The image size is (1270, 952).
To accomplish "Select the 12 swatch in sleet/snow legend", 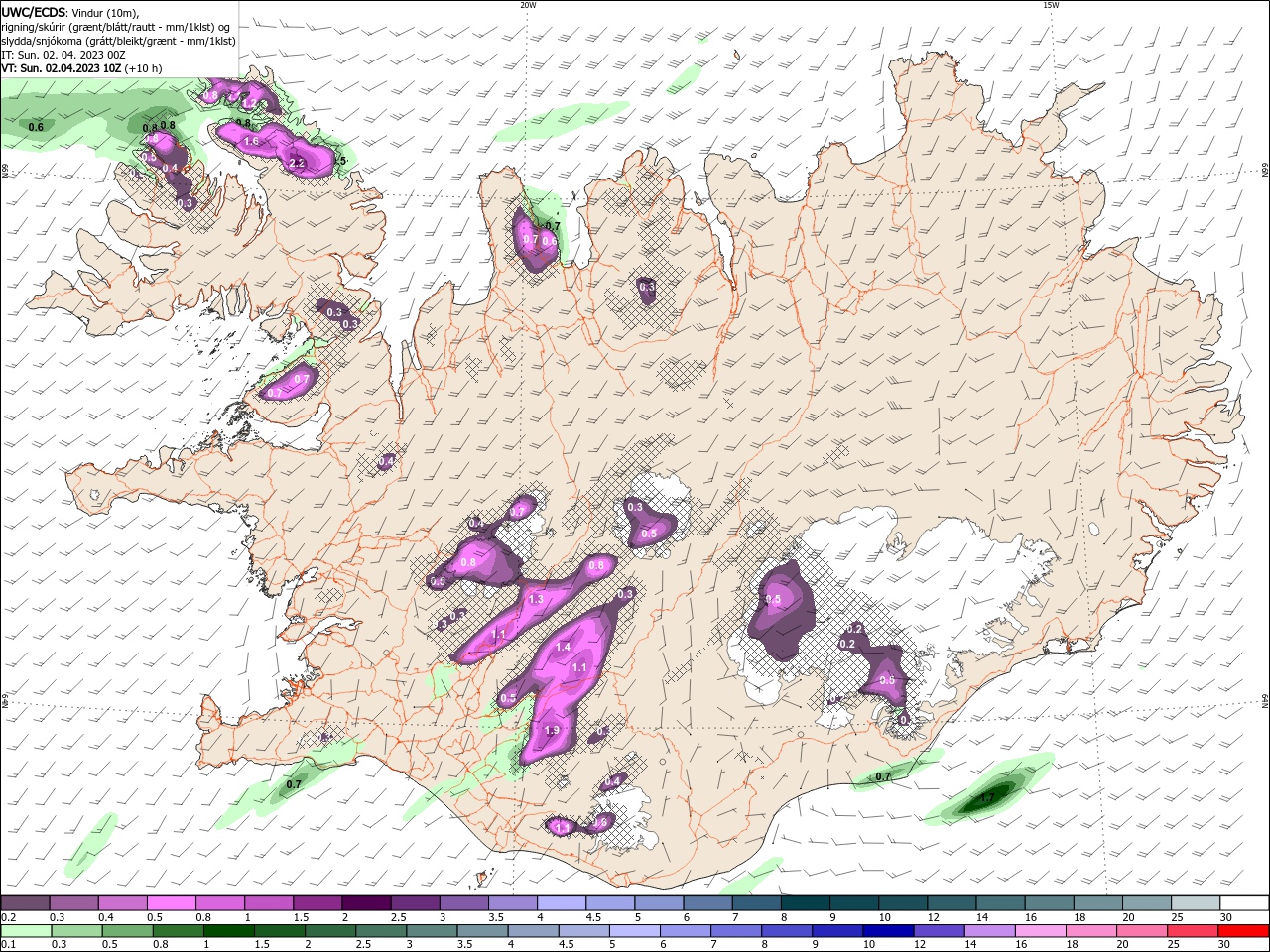I will (x=952, y=903).
